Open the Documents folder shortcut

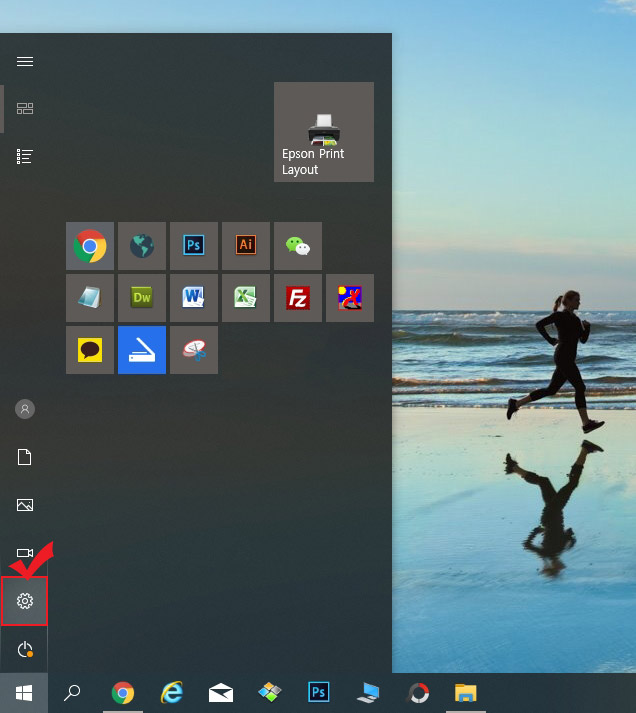(25, 457)
